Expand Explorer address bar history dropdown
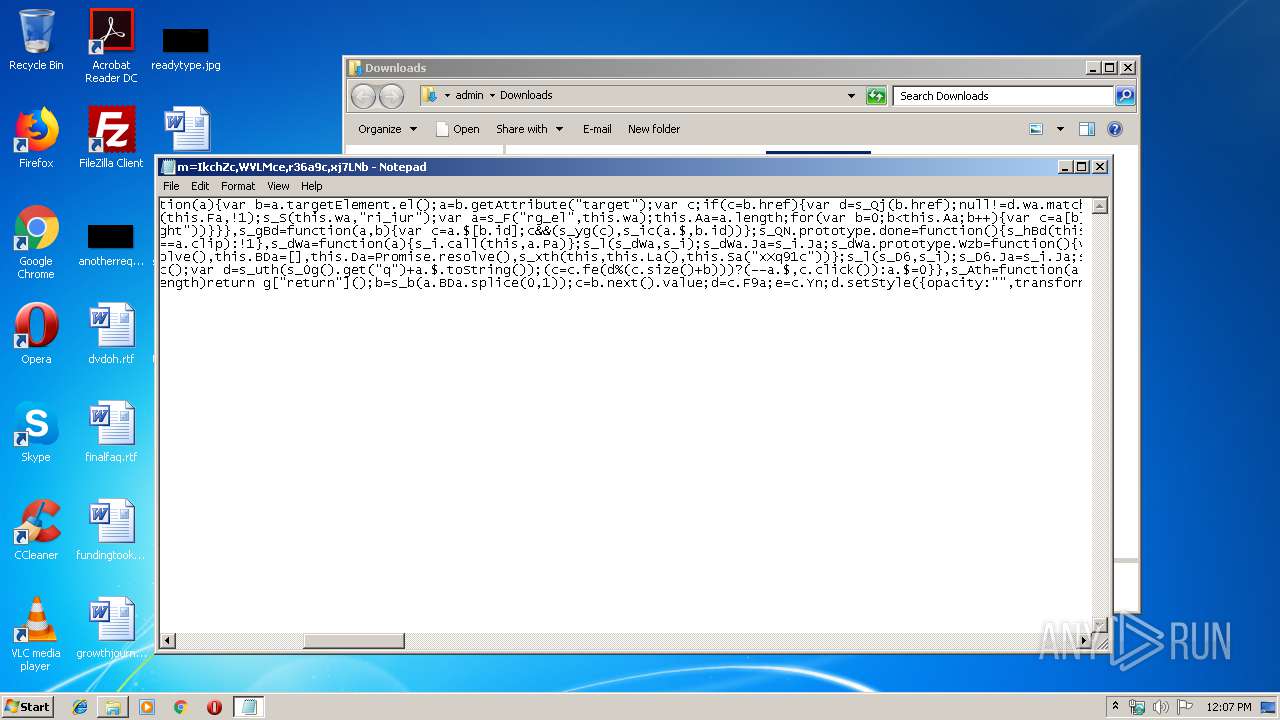 [x=851, y=96]
